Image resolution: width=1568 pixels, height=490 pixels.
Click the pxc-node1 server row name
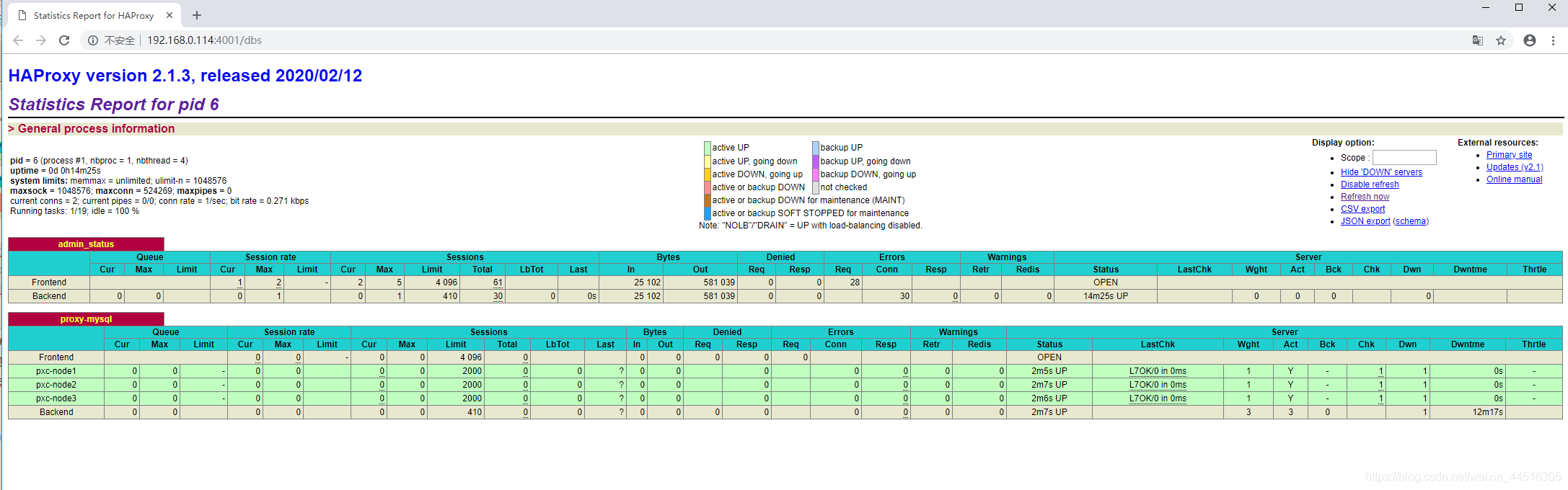point(56,371)
